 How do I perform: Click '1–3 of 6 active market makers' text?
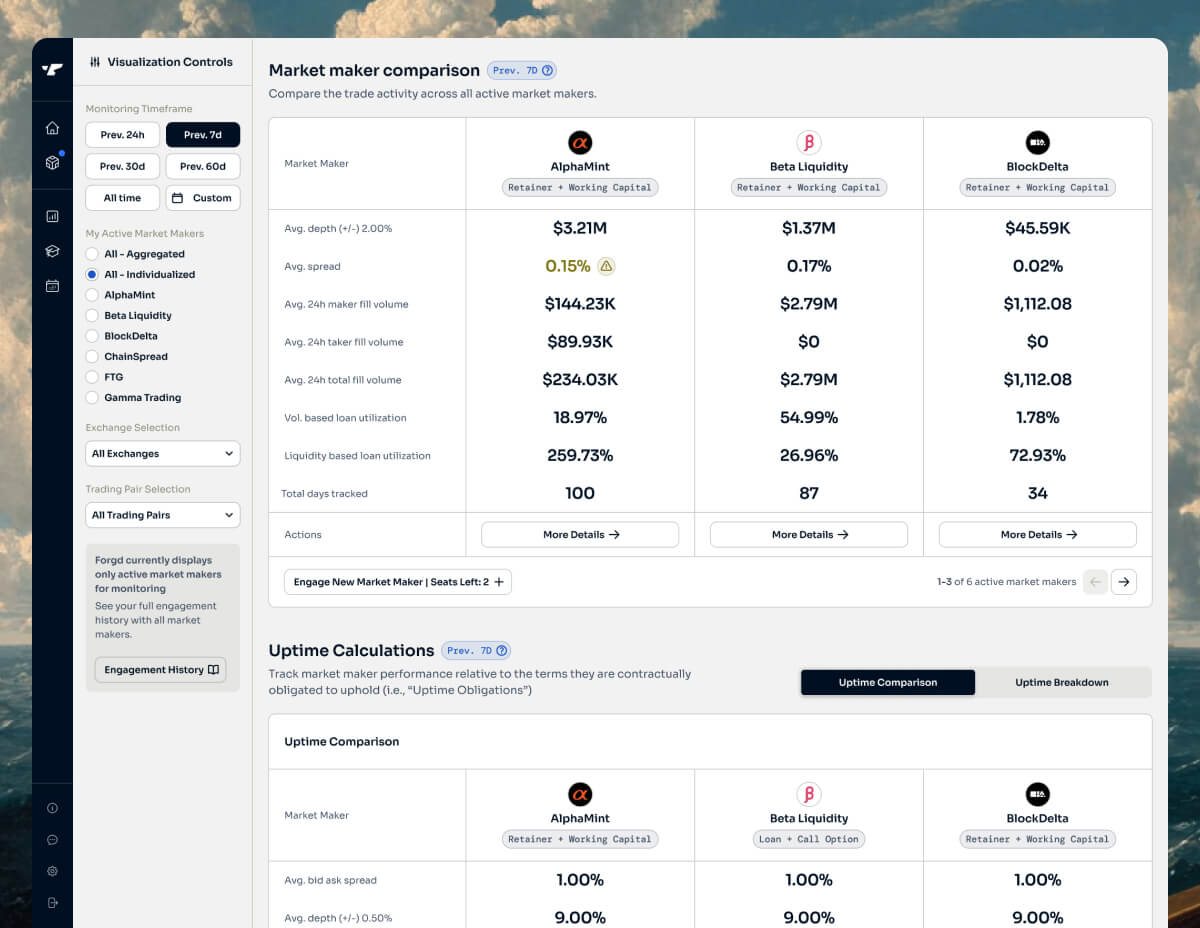point(1007,582)
